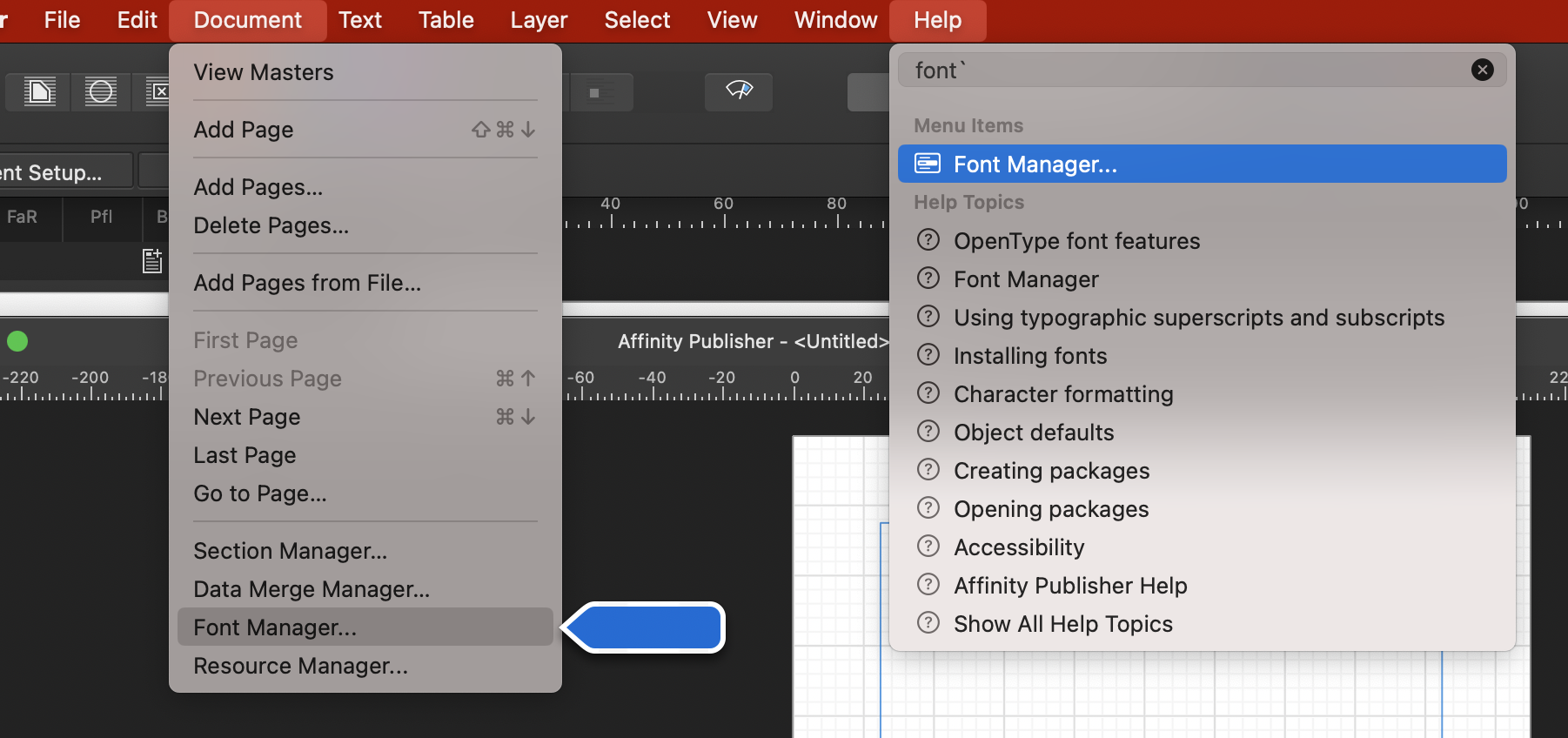Screen dimensions: 1568x738
Task: Choose View Masters from Document menu
Action: click(365, 72)
